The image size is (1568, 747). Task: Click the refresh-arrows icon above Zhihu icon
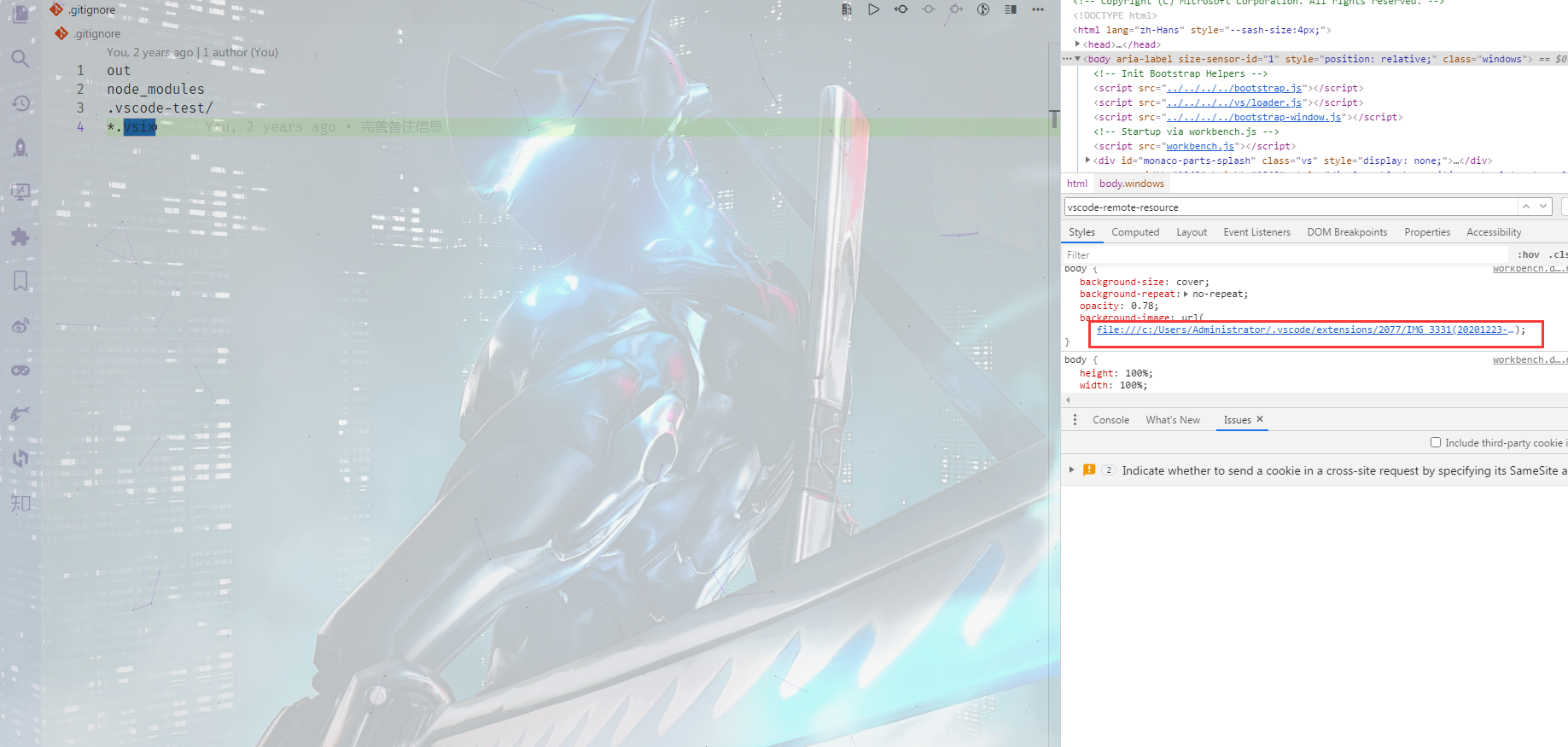click(x=20, y=458)
